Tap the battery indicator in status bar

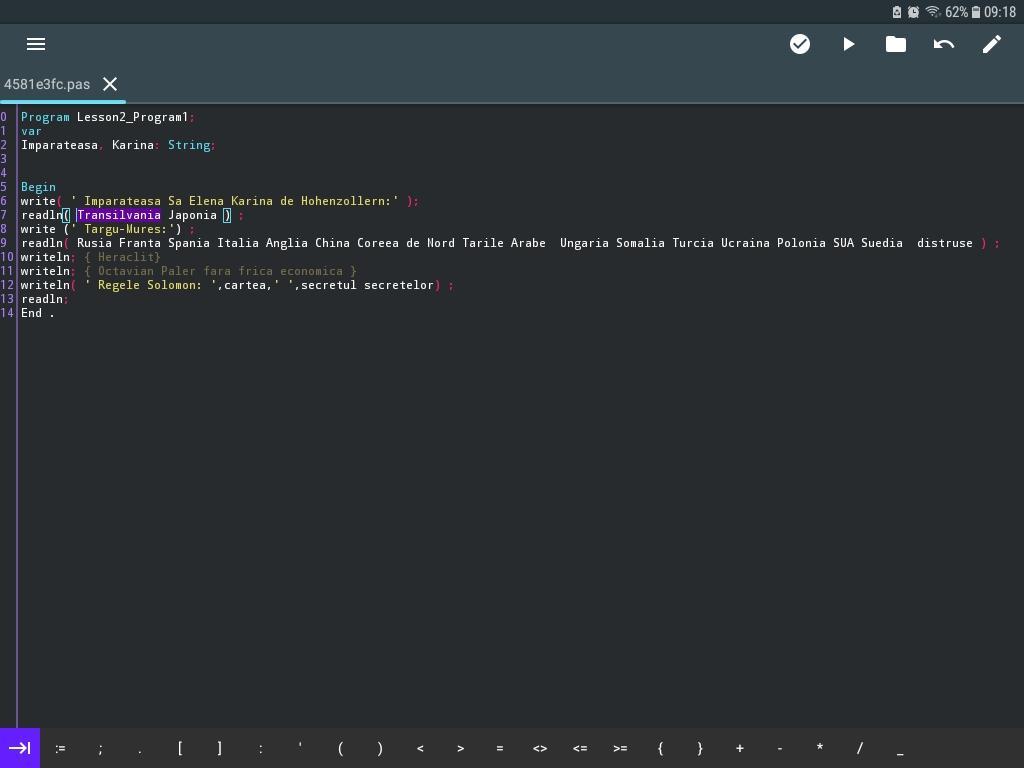(976, 12)
